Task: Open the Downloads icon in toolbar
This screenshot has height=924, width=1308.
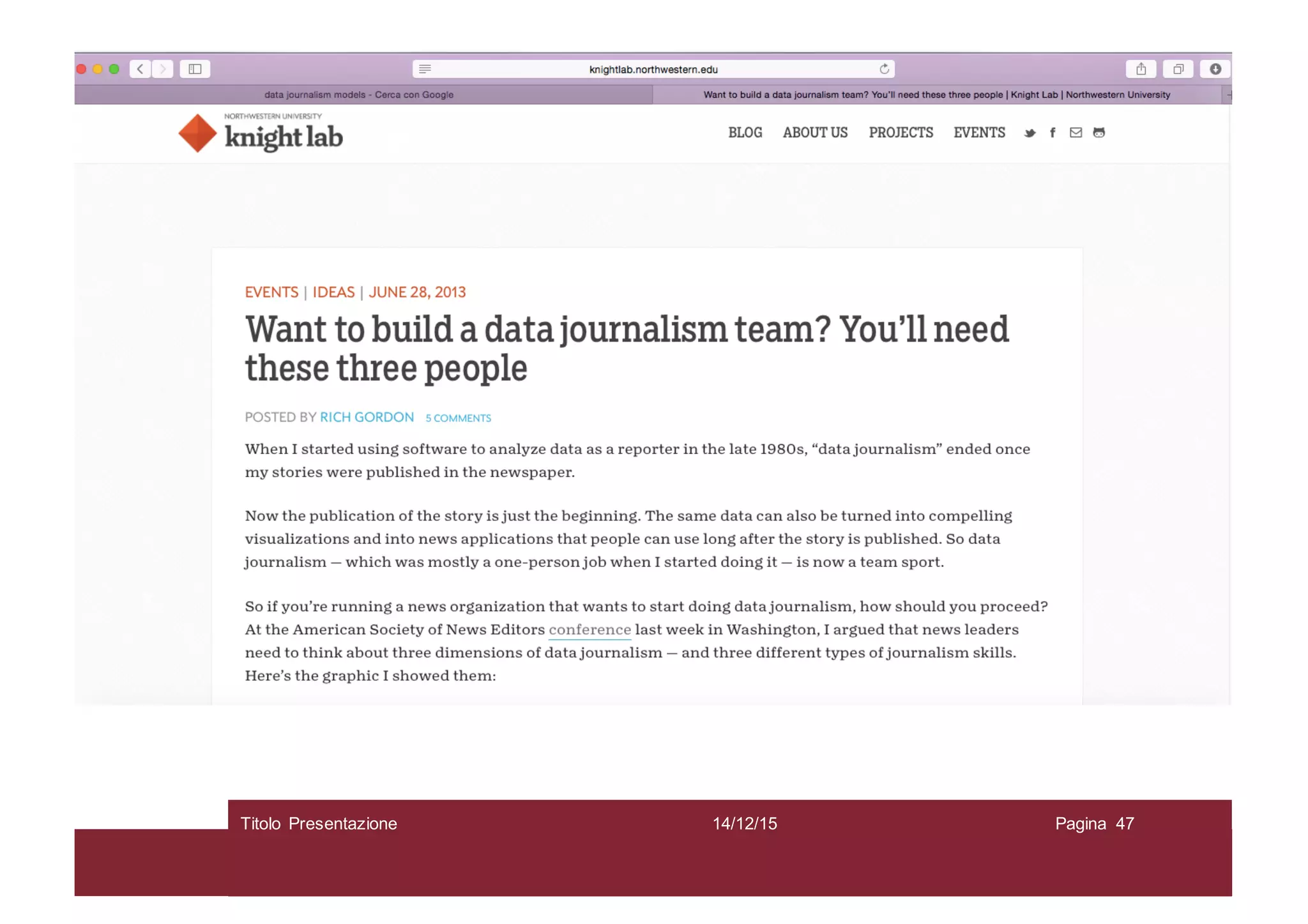Action: pos(1215,69)
